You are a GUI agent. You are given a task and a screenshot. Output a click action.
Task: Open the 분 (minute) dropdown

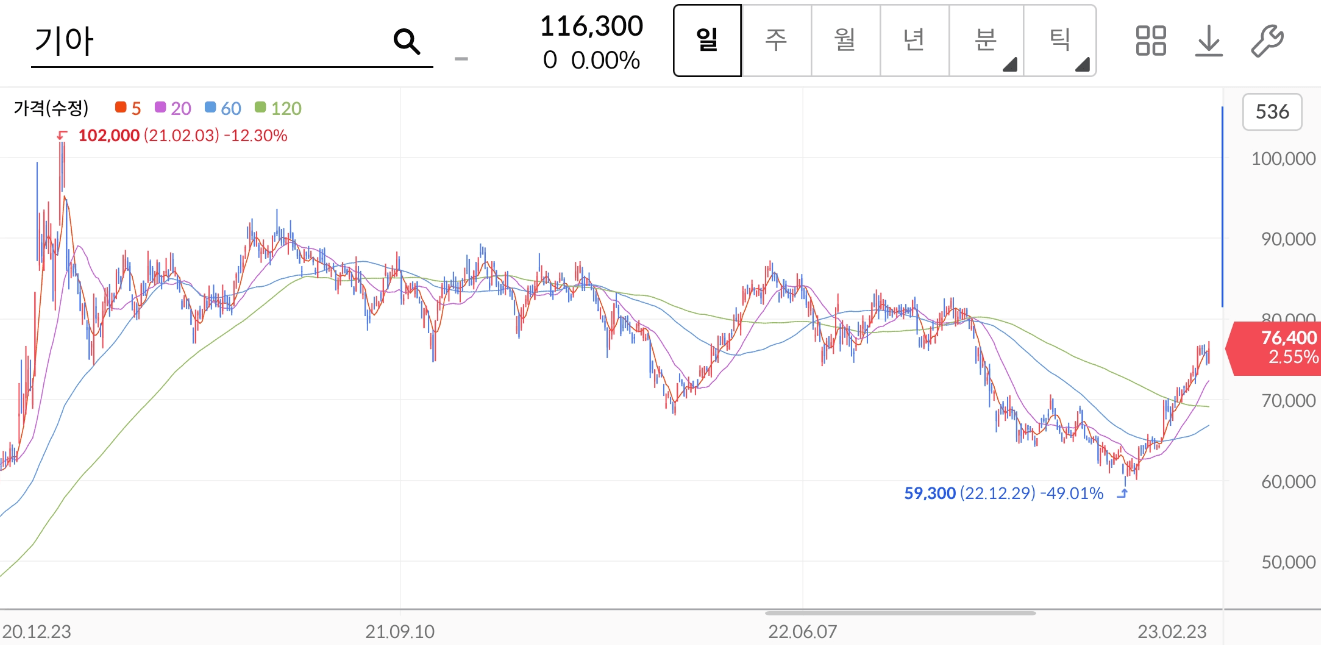click(986, 41)
